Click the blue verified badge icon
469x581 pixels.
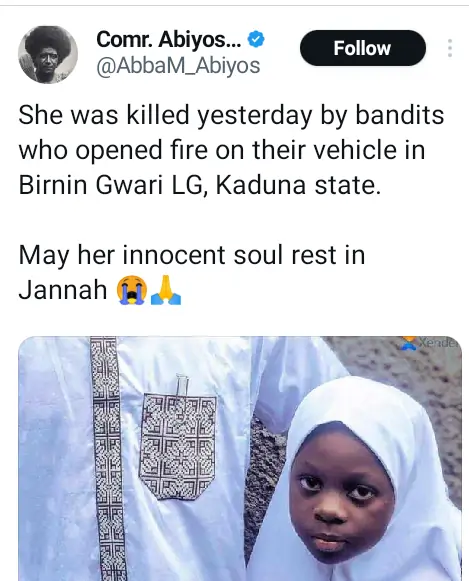[x=256, y=39]
